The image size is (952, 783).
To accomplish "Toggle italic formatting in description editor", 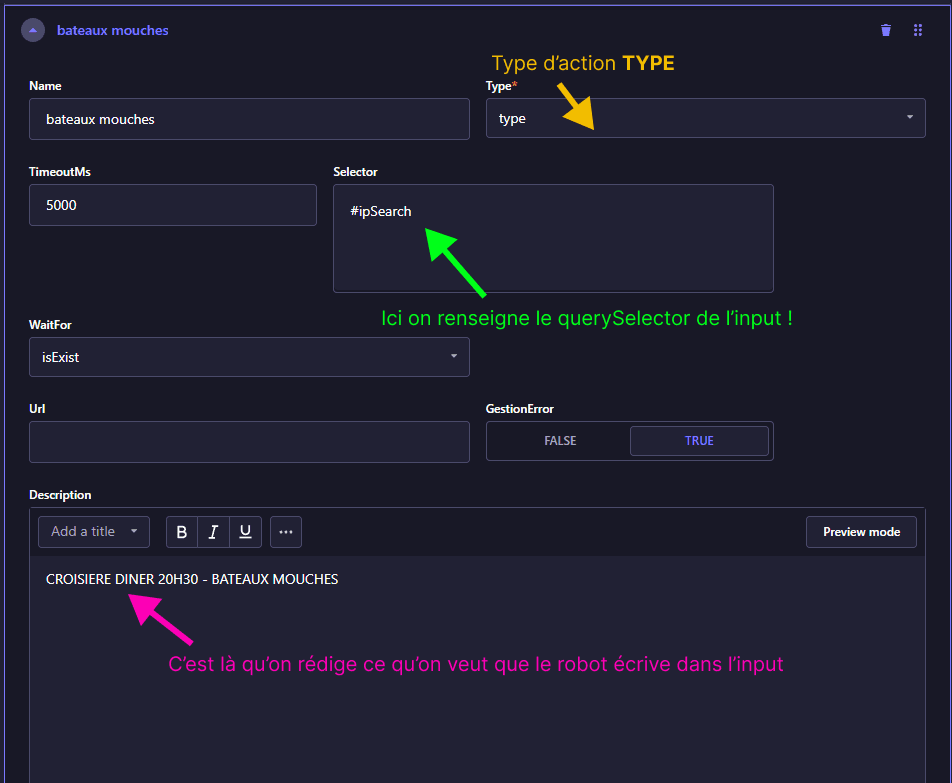I will click(x=213, y=532).
